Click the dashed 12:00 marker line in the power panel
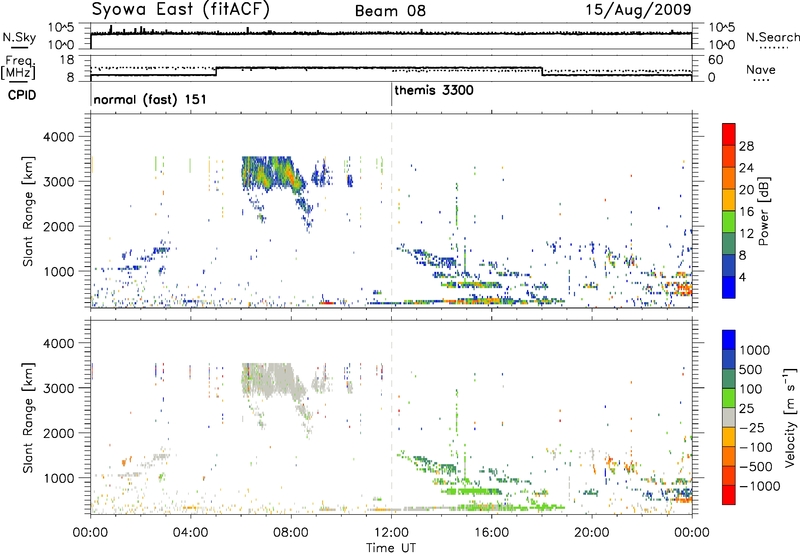This screenshot has height=554, width=800. coord(391,211)
